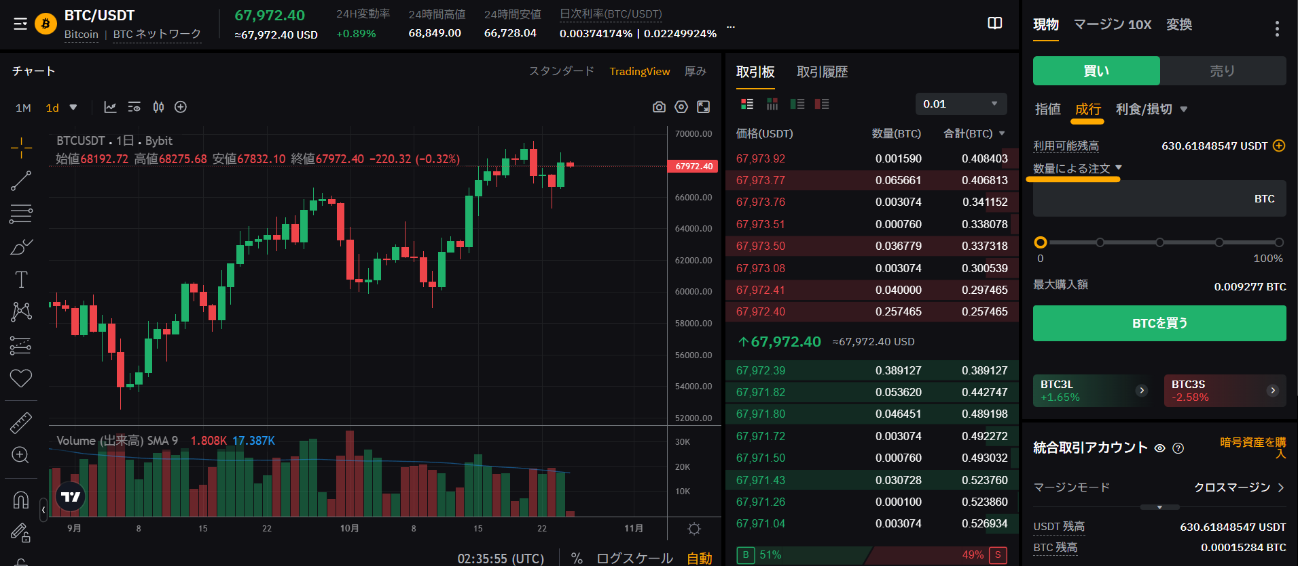1298x566 pixels.
Task: Open the Margin 10X (マージン 10X) tab
Action: click(1112, 24)
